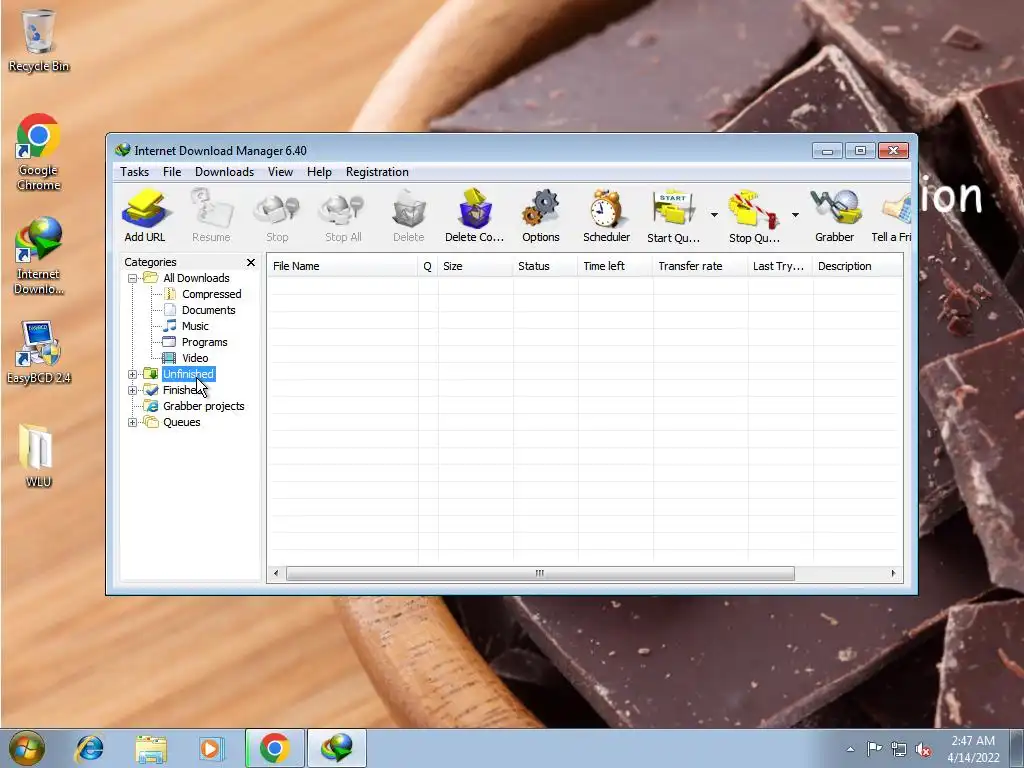Click the Delete toolbar icon
Image resolution: width=1024 pixels, height=768 pixels.
409,216
